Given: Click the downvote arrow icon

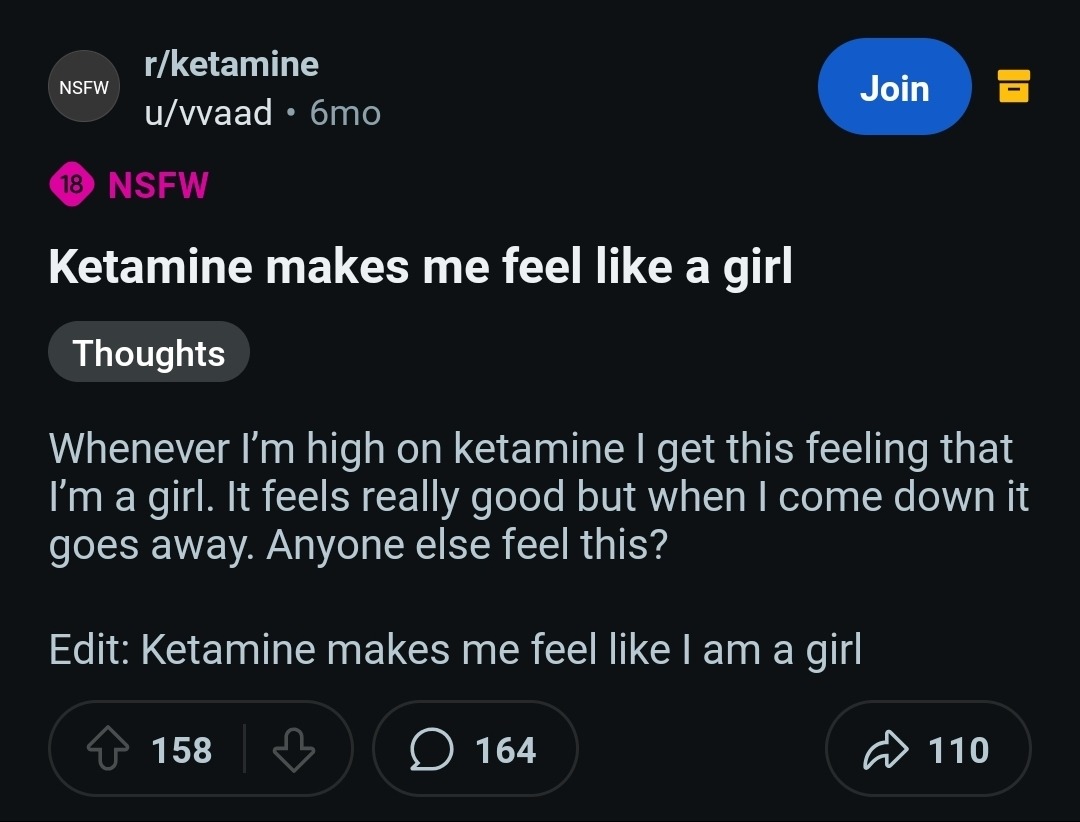Looking at the screenshot, I should coord(293,749).
